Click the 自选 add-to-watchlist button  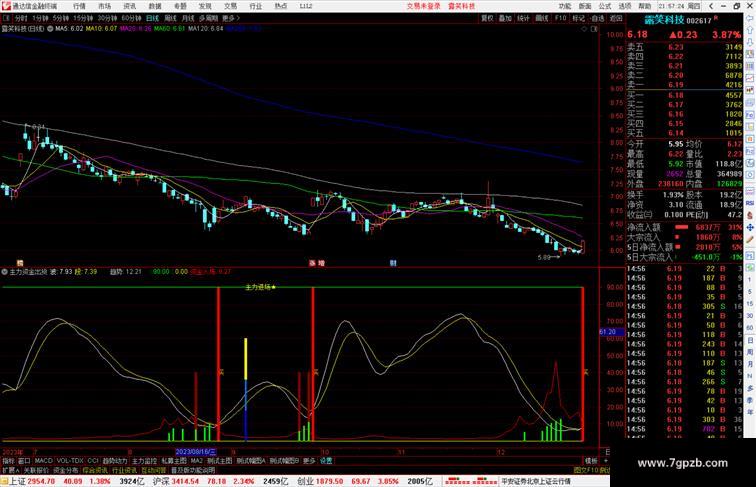pos(597,18)
